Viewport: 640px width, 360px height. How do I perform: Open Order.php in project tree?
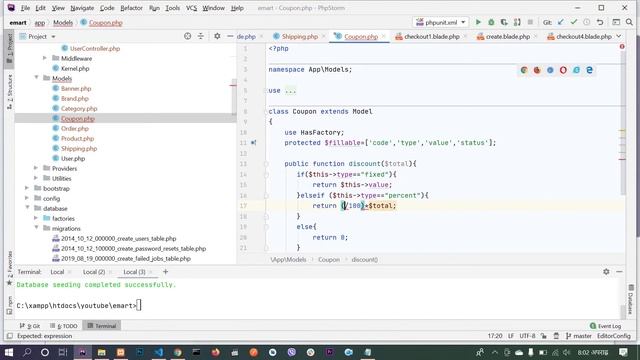[x=75, y=128]
